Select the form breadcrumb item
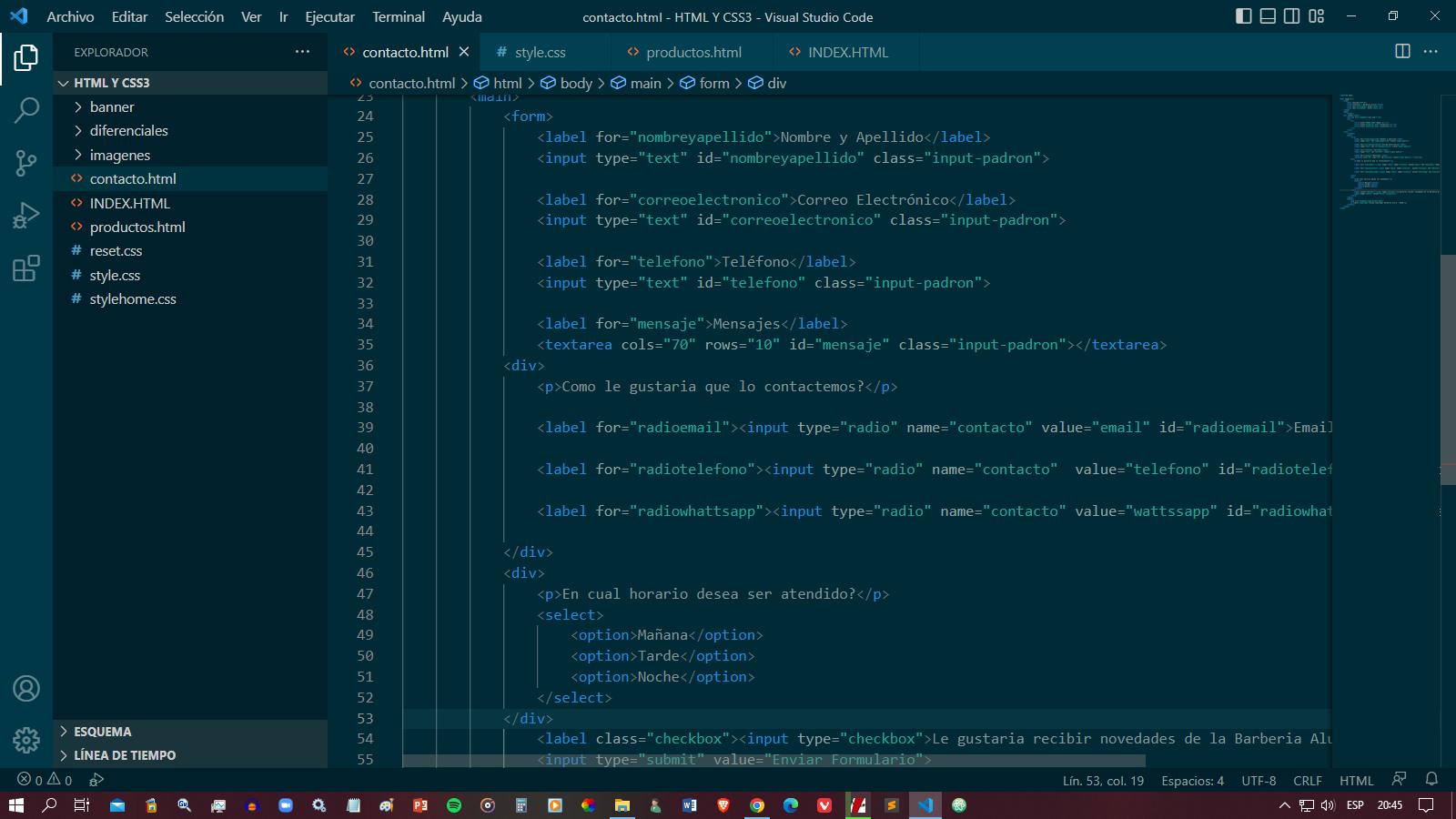This screenshot has width=1456, height=819. click(x=704, y=83)
